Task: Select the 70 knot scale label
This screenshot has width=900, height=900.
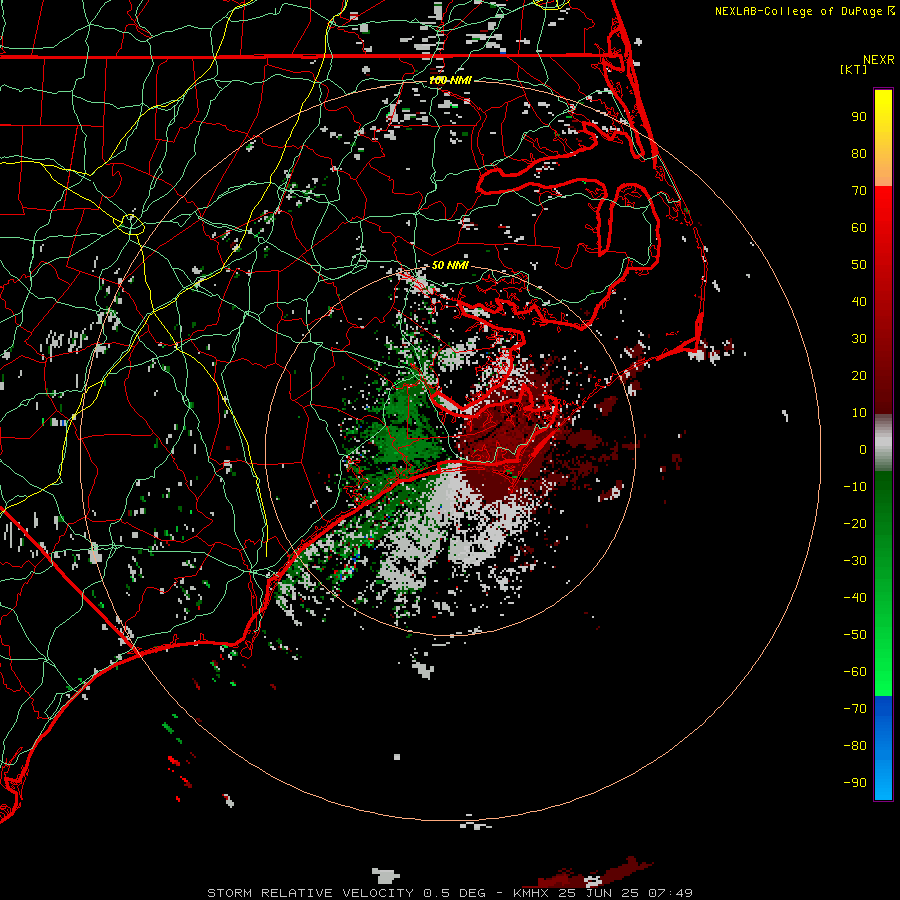Action: (859, 191)
